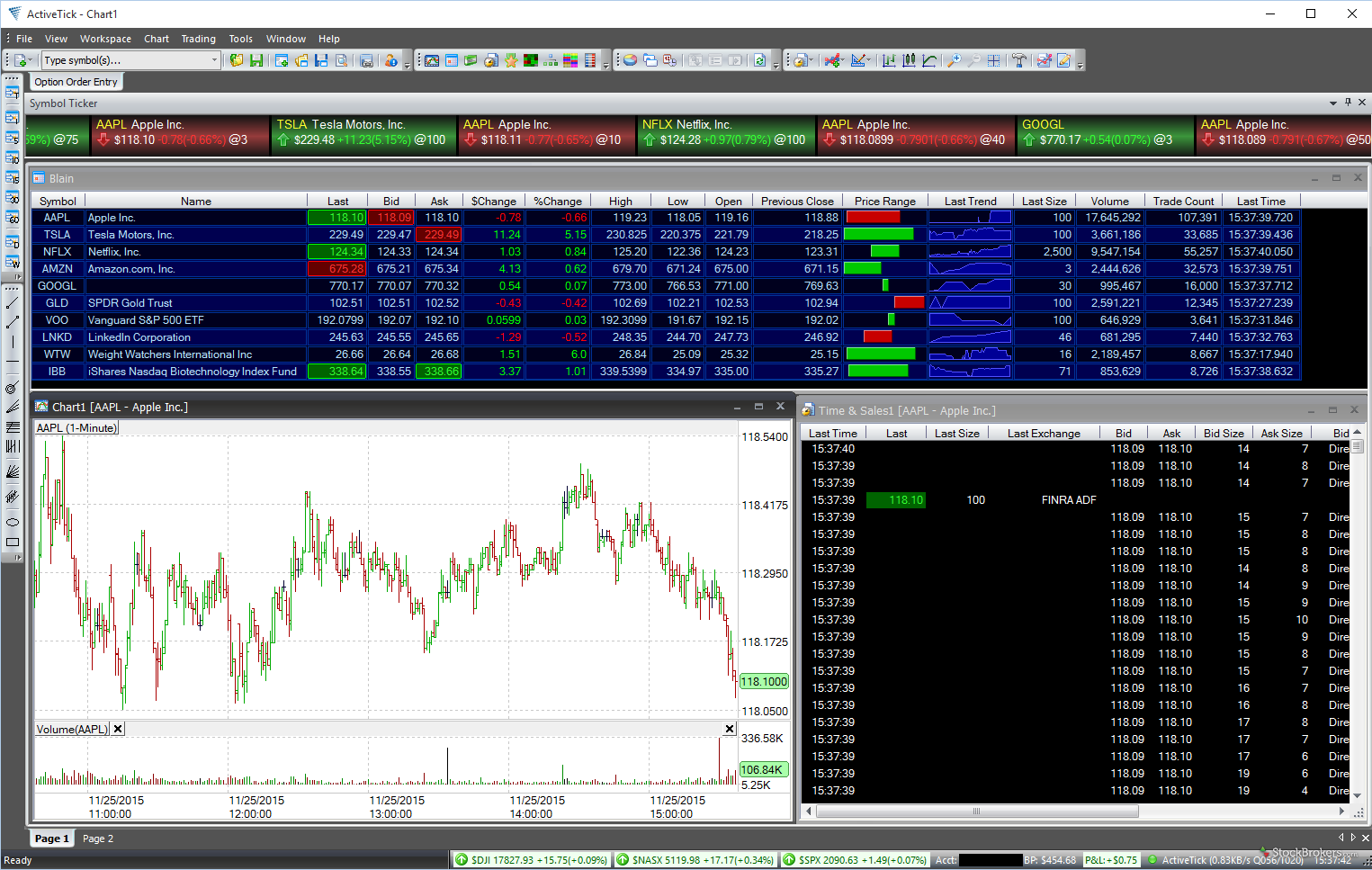Click the pie chart toolbar icon
Image resolution: width=1372 pixels, height=870 pixels.
pos(630,60)
